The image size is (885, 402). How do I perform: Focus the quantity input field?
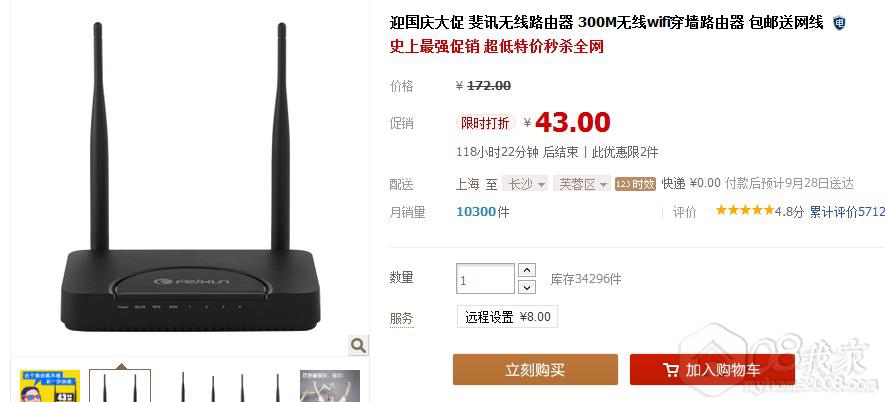coord(485,279)
